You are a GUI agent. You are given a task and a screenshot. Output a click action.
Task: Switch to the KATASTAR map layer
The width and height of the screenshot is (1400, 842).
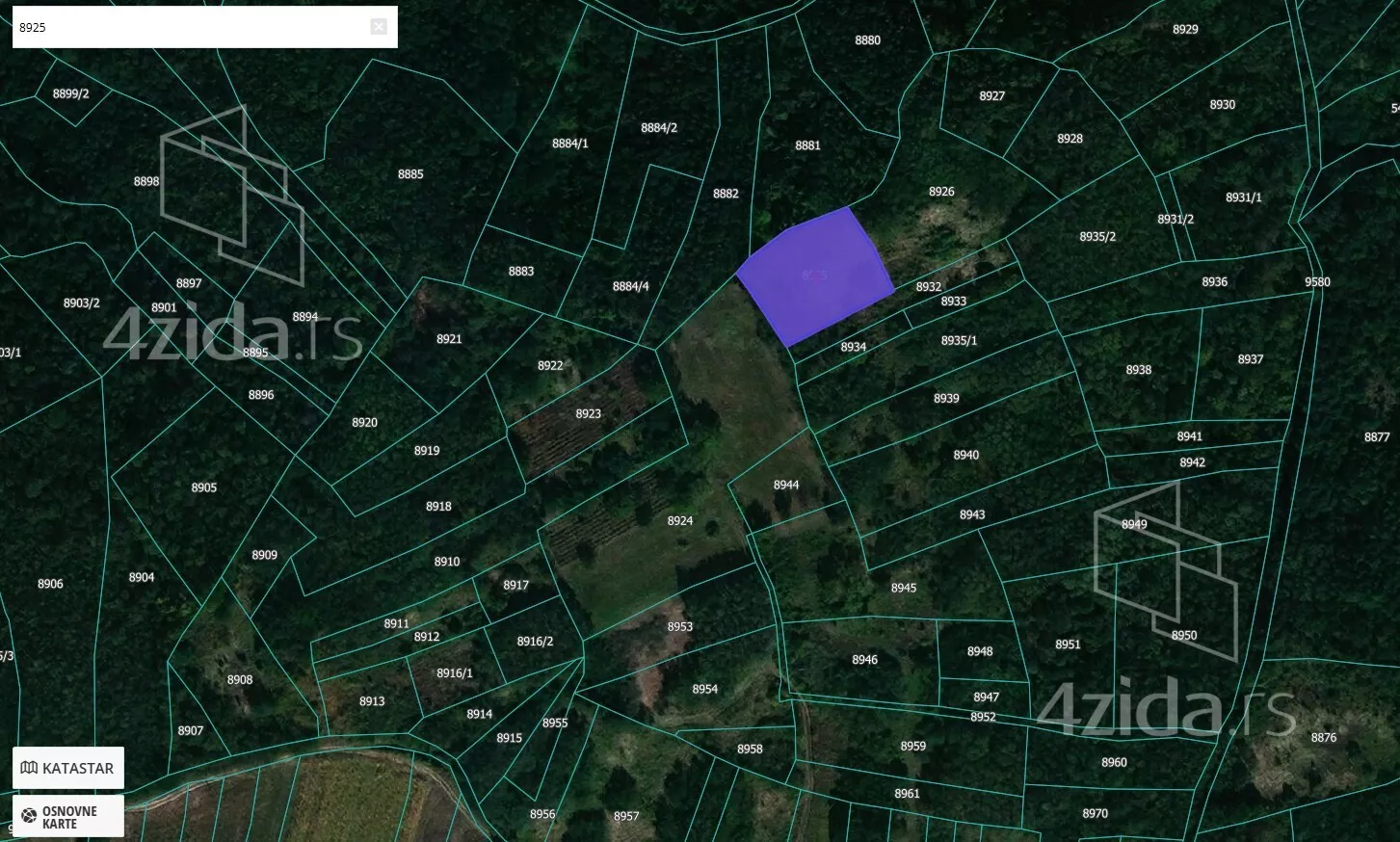click(68, 768)
